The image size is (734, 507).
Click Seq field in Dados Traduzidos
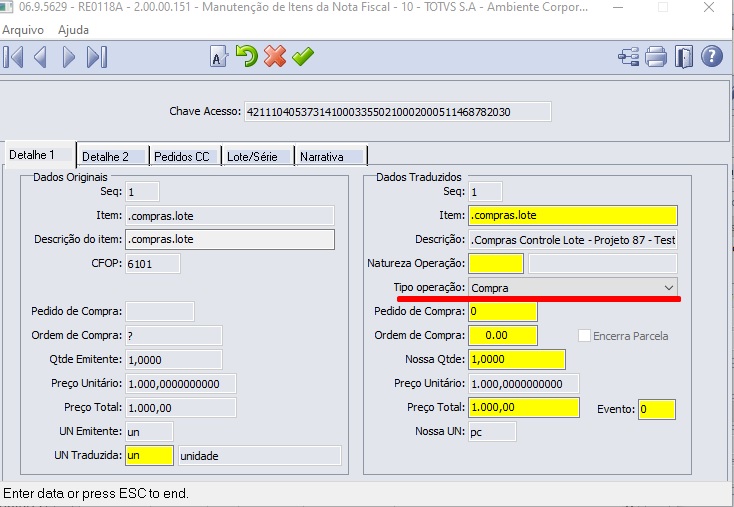pyautogui.click(x=485, y=191)
